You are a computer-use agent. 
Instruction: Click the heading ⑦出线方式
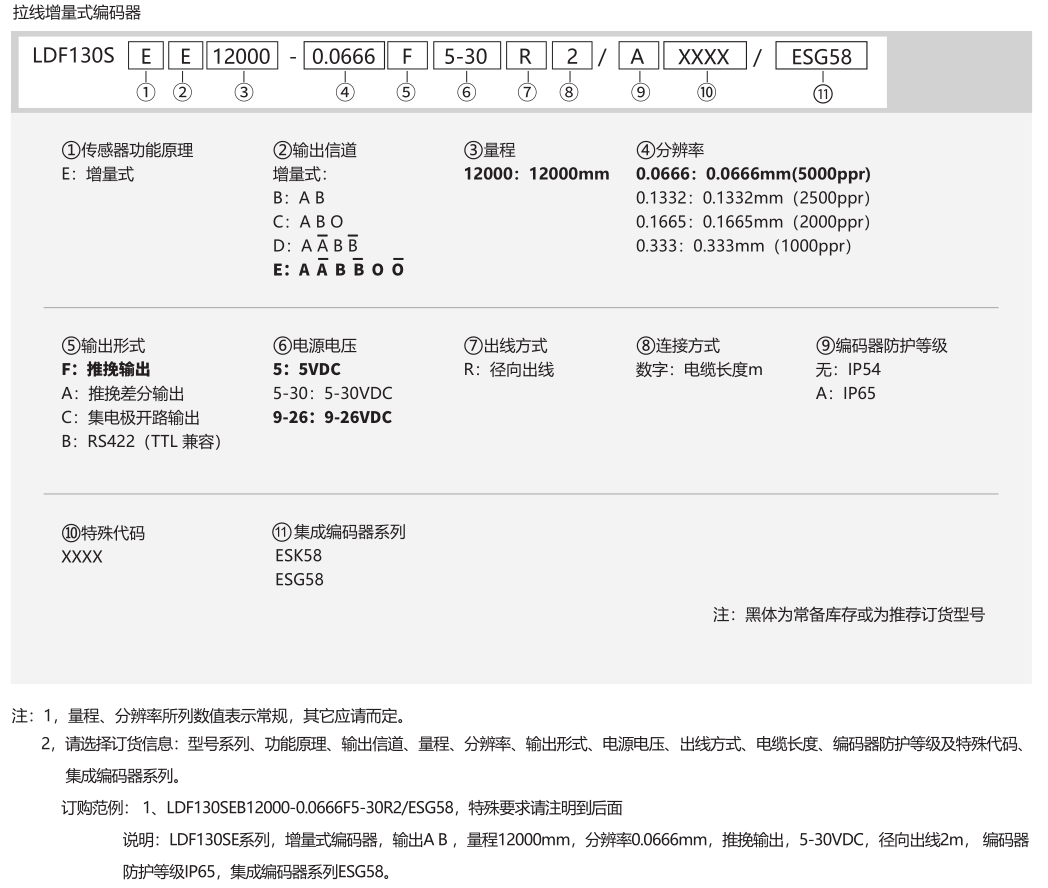click(x=506, y=345)
